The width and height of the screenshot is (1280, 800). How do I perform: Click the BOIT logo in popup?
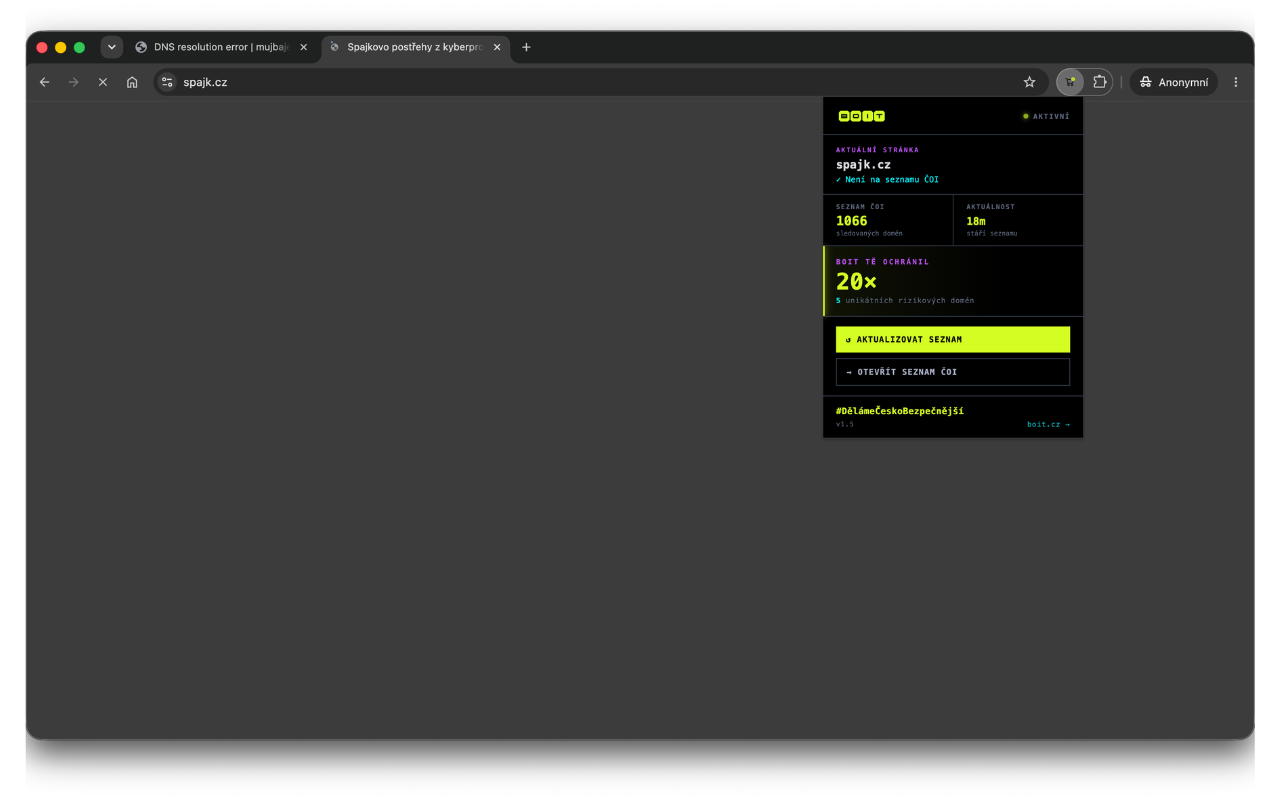[861, 116]
